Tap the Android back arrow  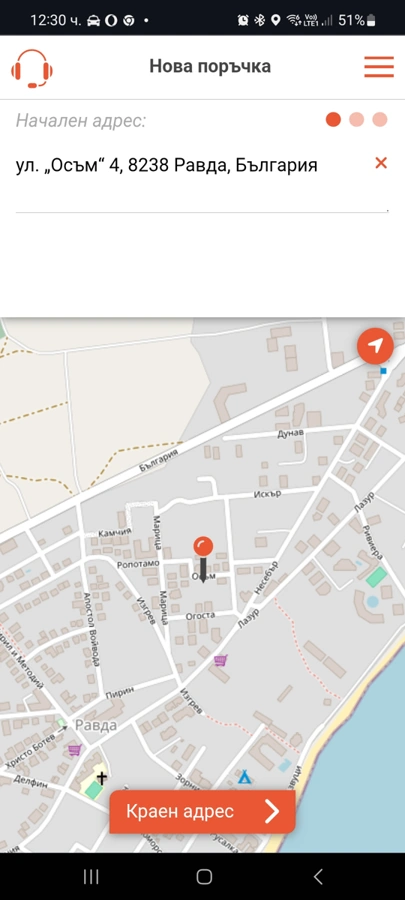pyautogui.click(x=318, y=876)
